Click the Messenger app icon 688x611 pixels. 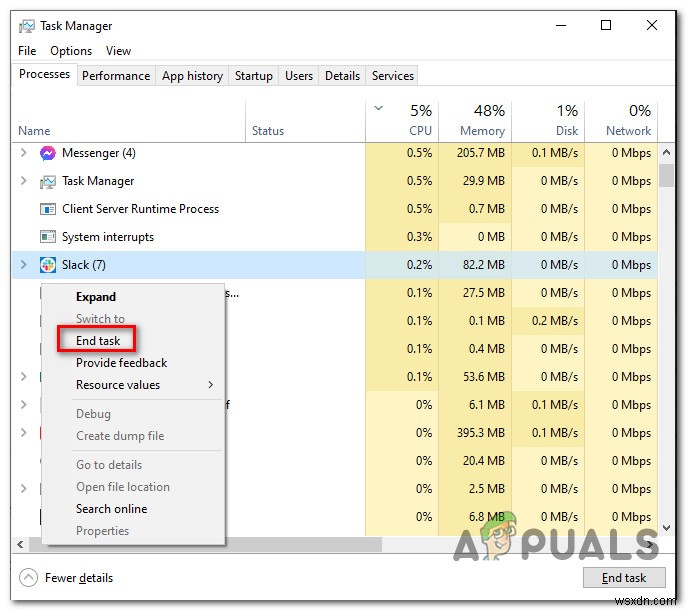(48, 153)
